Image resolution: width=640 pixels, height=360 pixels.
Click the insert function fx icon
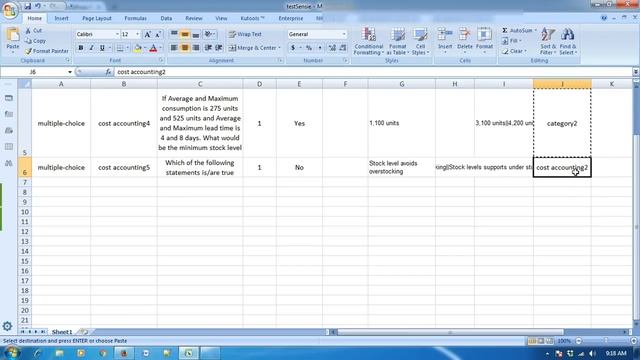click(x=108, y=72)
